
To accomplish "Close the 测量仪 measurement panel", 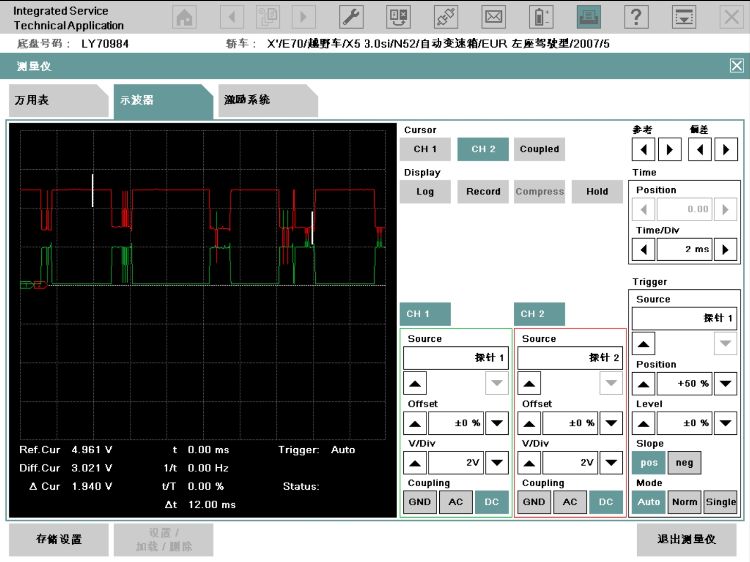I will (x=736, y=66).
